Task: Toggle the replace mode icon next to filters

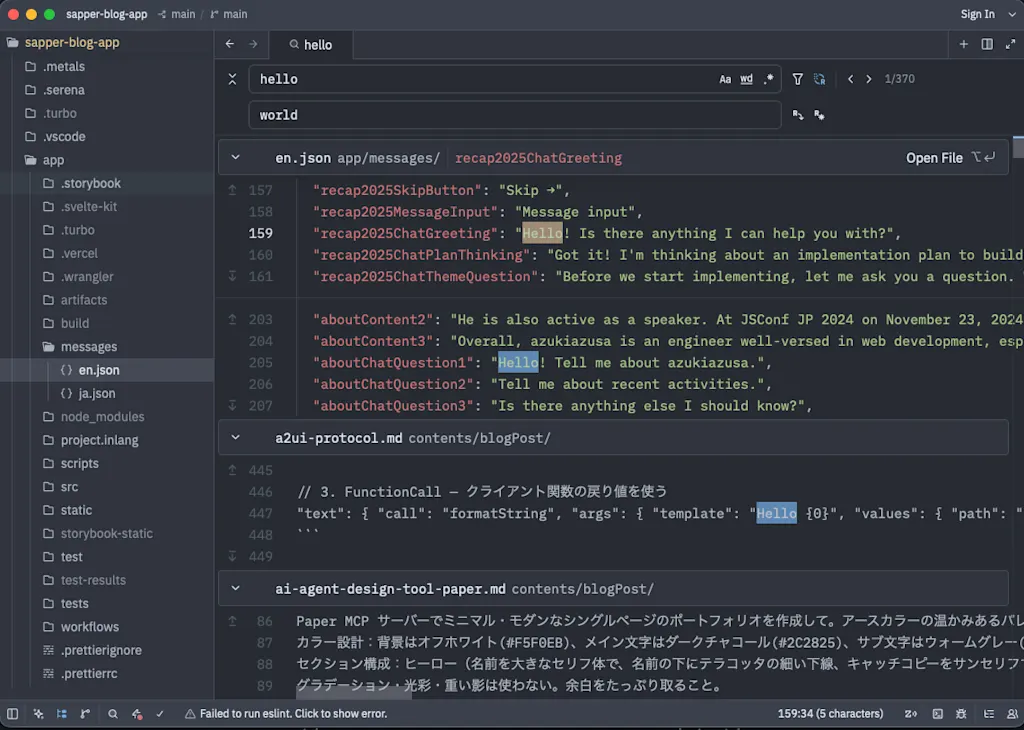Action: [x=819, y=79]
